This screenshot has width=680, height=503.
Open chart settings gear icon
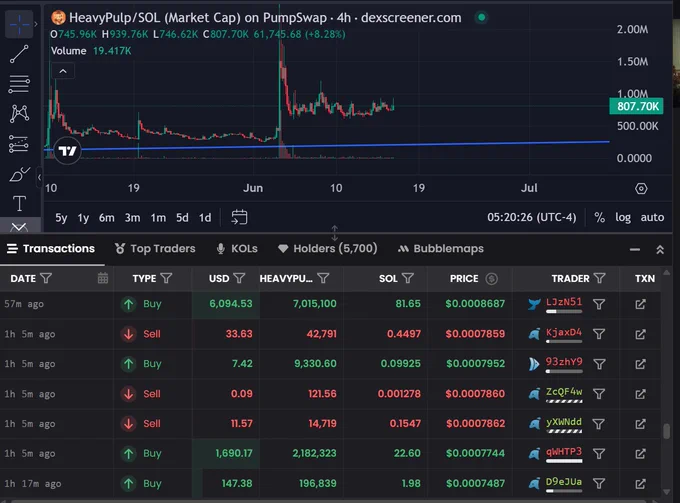(x=641, y=189)
